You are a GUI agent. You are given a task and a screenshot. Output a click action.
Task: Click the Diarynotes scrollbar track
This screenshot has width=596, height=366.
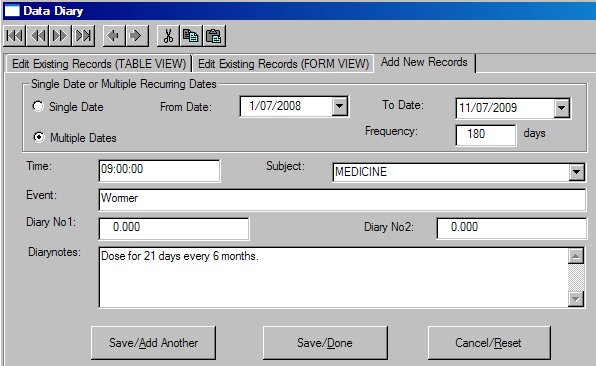tap(576, 277)
